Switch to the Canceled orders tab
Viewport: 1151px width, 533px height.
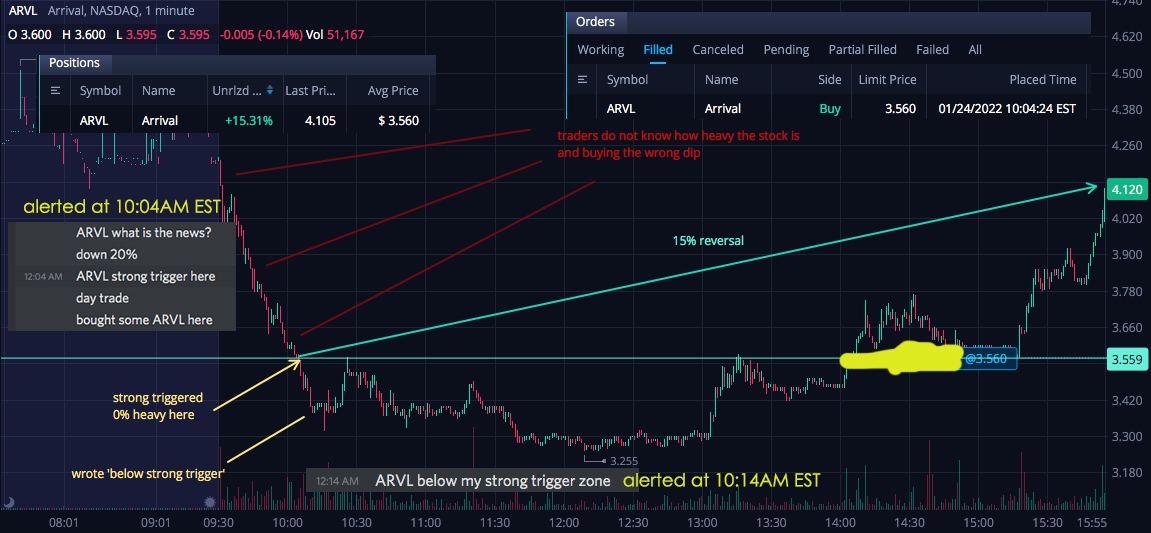coord(718,50)
